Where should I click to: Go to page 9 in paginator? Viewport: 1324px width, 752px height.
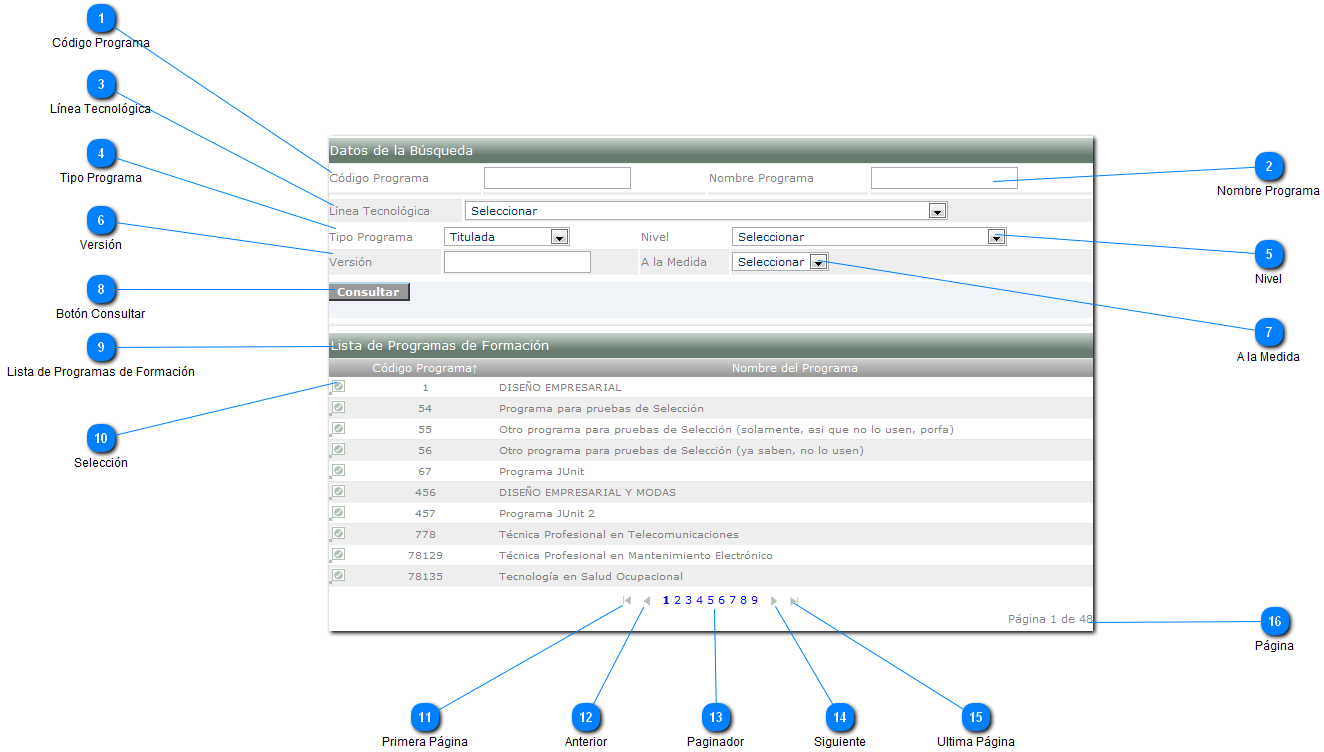pyautogui.click(x=754, y=600)
